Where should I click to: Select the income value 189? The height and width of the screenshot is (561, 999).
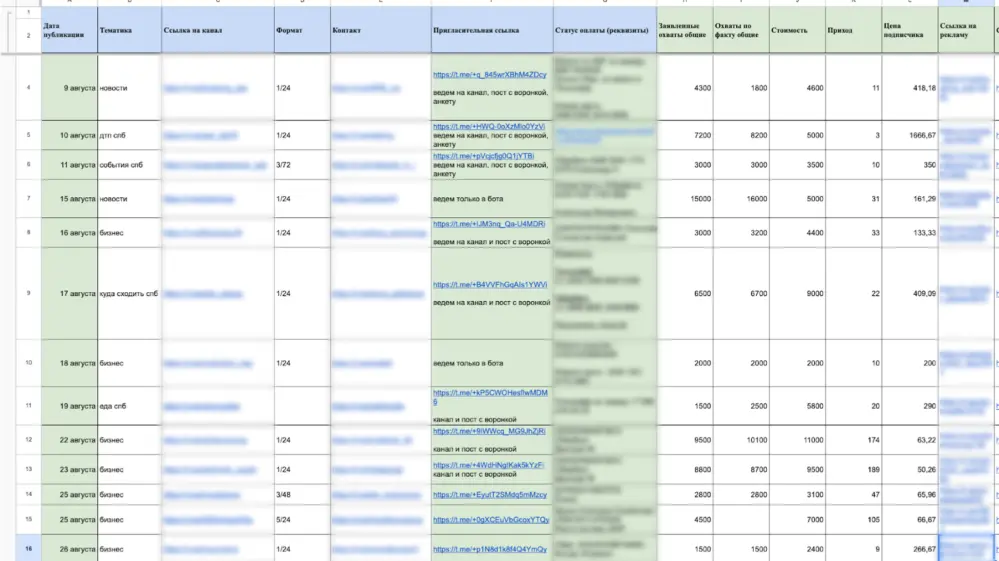854,469
